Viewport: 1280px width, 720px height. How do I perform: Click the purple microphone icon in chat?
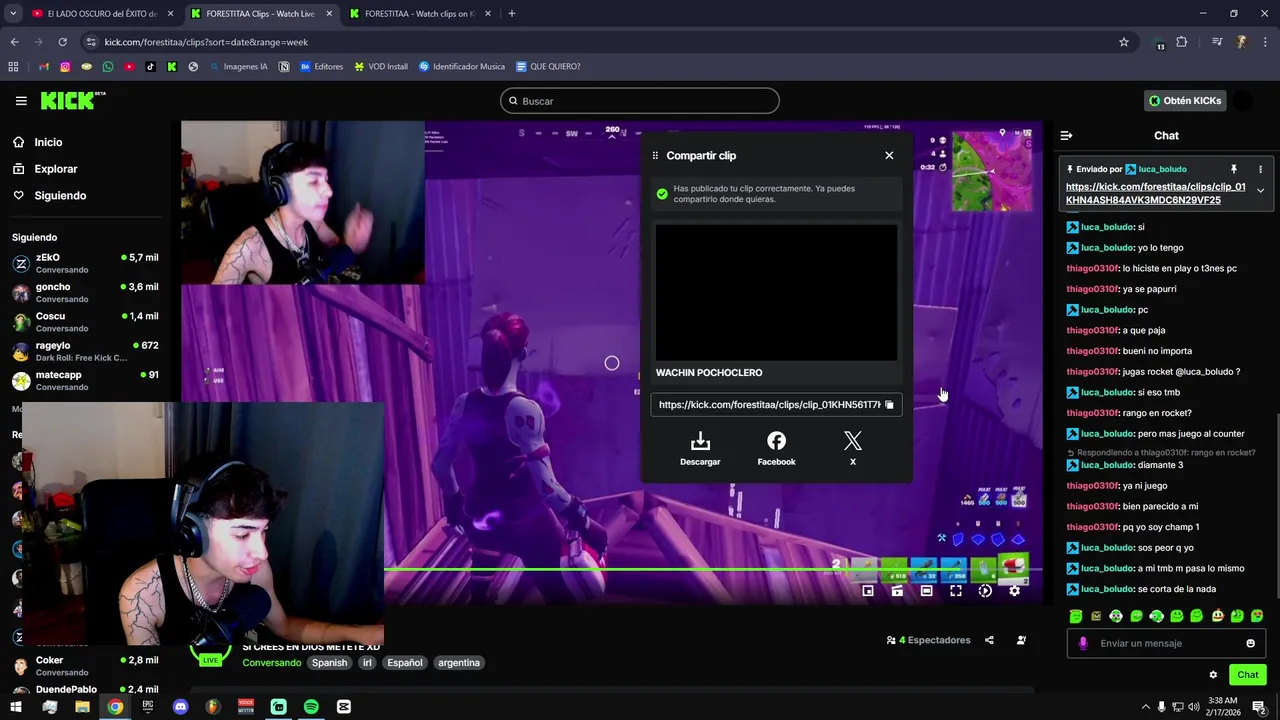(x=1082, y=643)
